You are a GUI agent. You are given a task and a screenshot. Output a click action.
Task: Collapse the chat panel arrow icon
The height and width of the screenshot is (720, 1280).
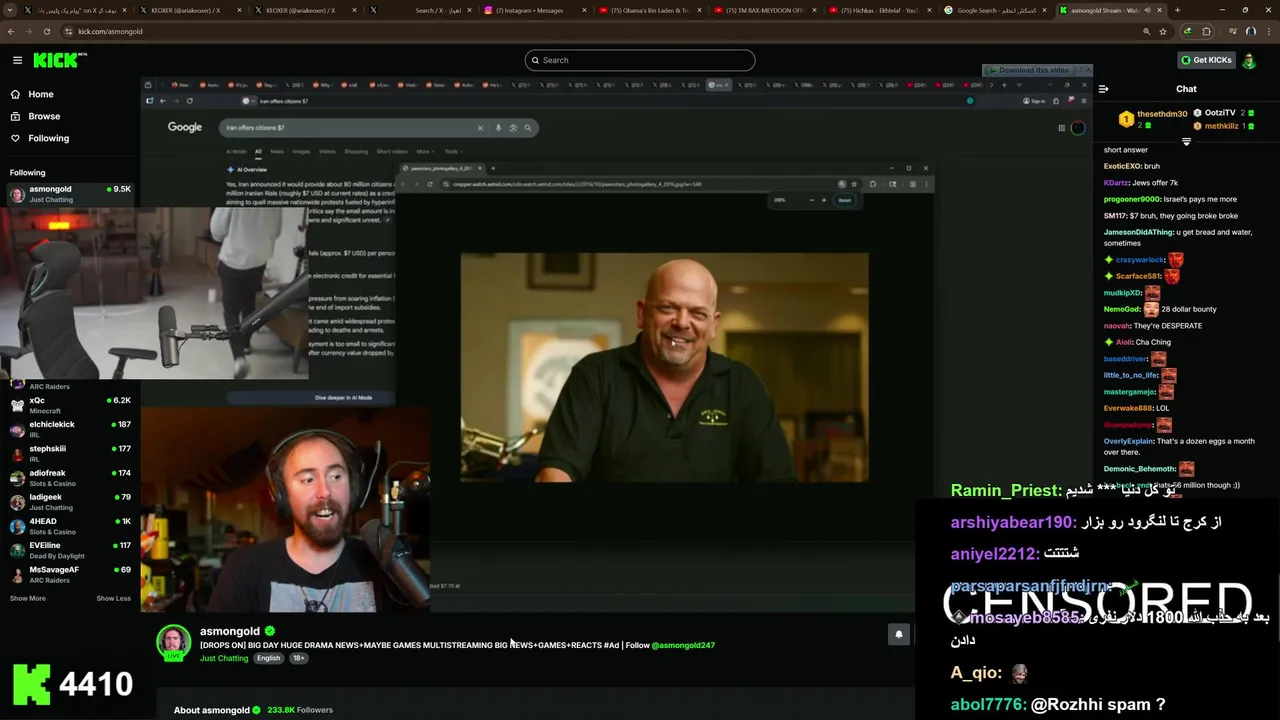point(1103,89)
